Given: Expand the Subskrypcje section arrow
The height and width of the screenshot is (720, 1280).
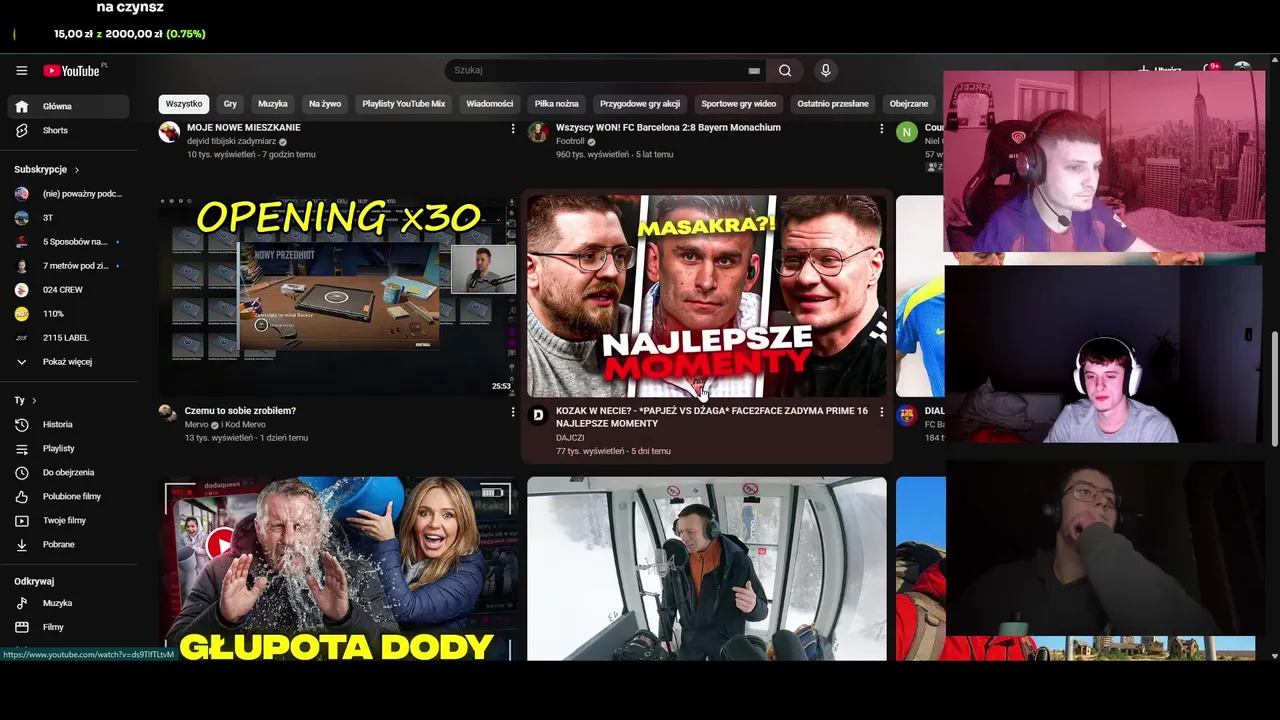Looking at the screenshot, I should click(x=77, y=170).
